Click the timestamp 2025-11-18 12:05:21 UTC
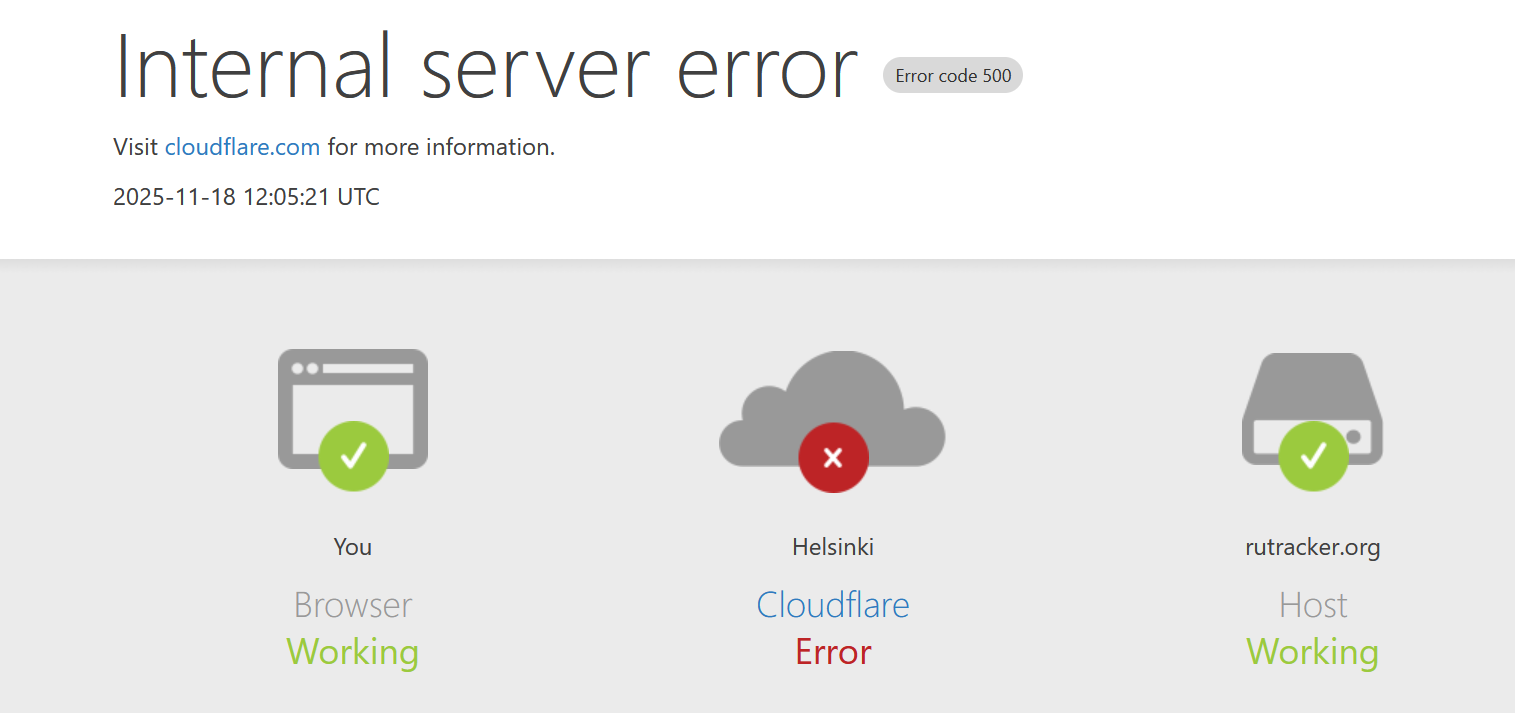This screenshot has height=713, width=1515. tap(247, 197)
